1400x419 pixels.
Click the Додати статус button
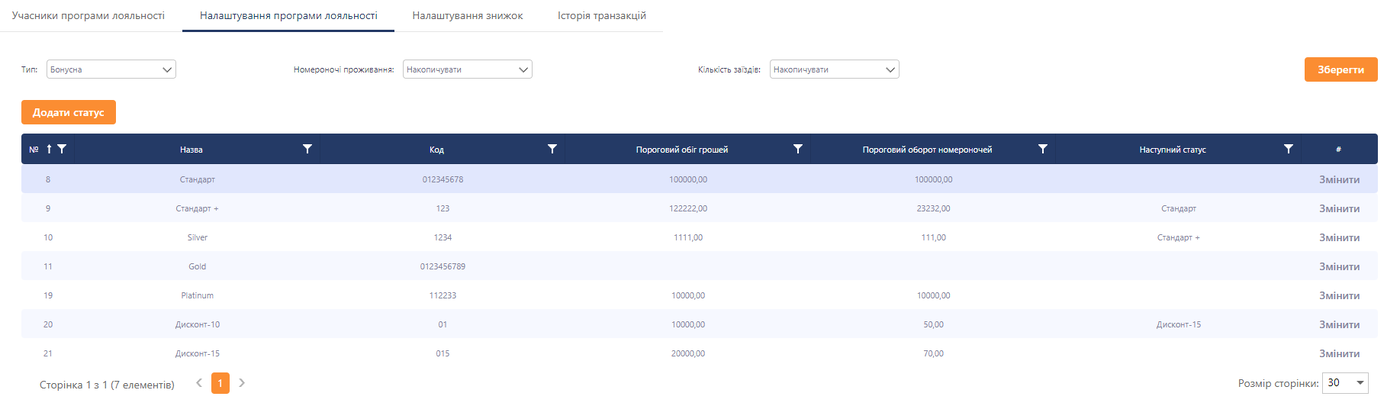click(68, 112)
